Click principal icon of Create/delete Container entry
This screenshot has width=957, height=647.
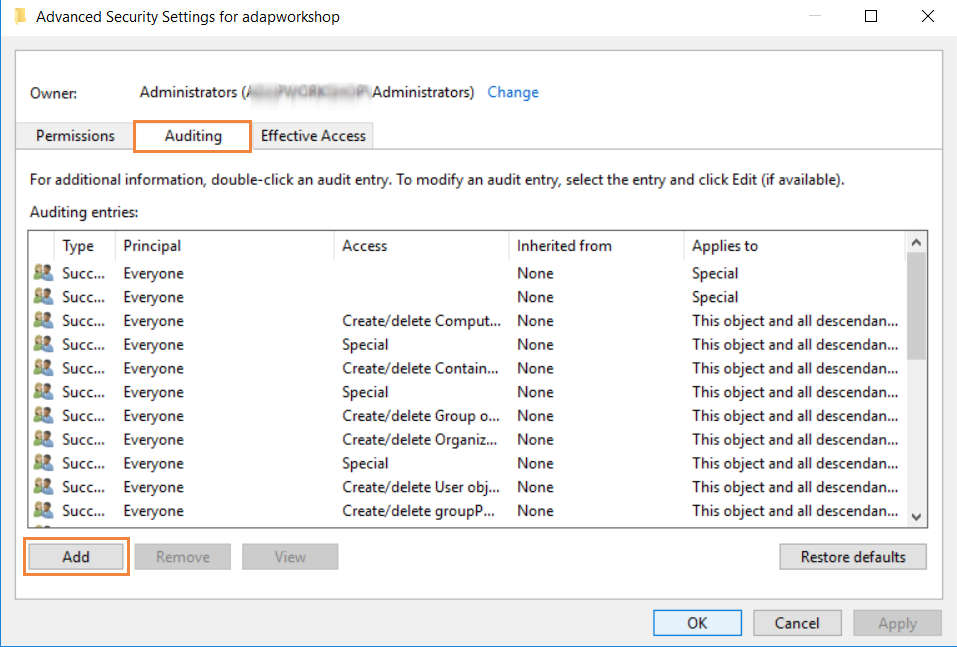tap(42, 369)
